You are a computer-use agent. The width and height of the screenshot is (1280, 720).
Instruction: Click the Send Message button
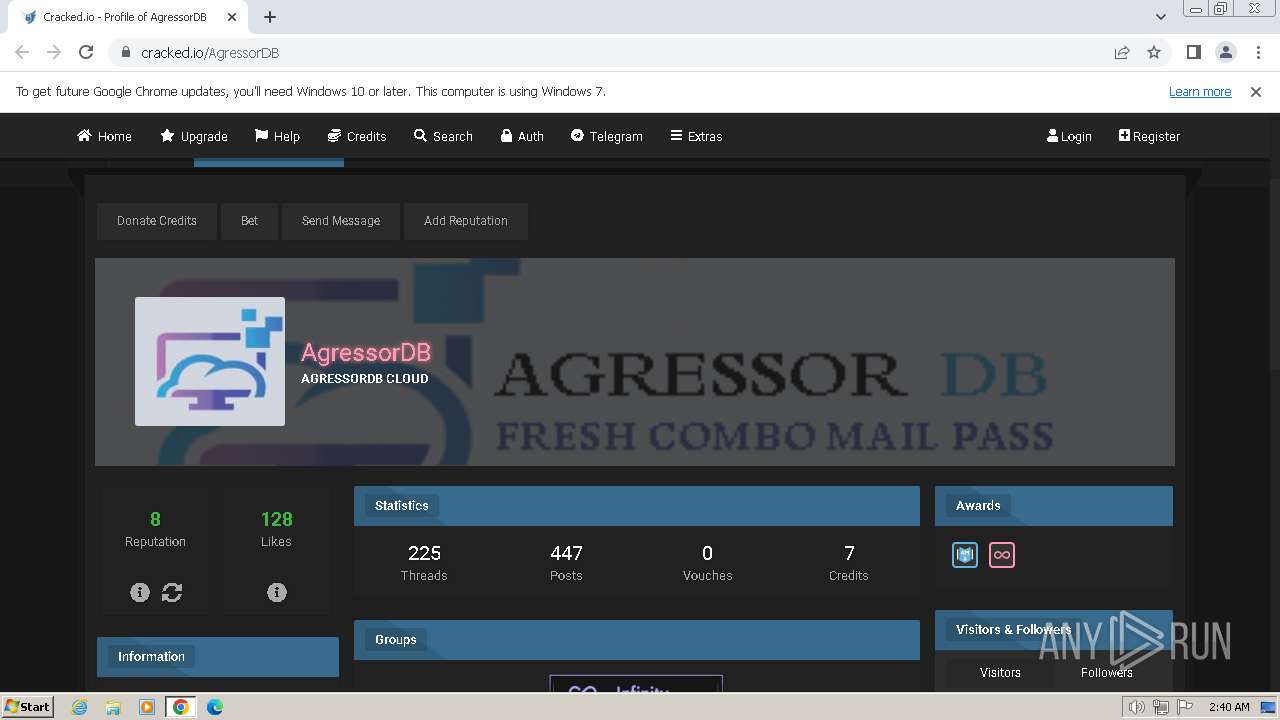[x=341, y=221]
